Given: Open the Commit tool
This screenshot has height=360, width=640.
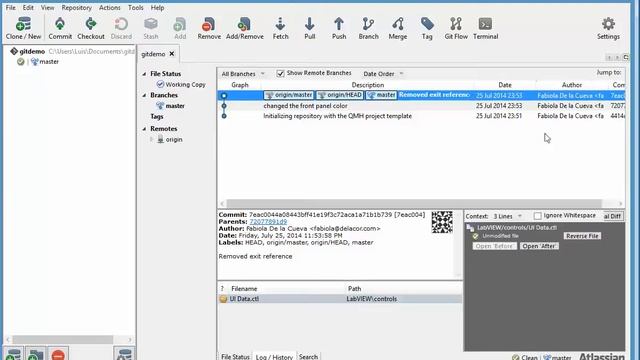Looking at the screenshot, I should 60,28.
